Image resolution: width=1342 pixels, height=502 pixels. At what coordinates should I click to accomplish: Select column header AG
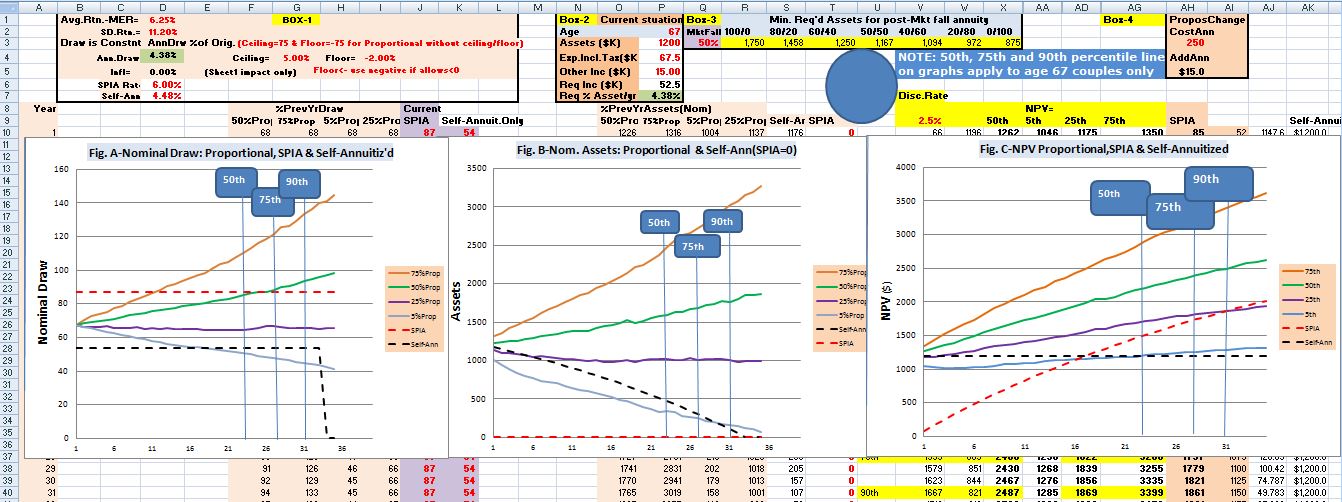coord(1122,7)
